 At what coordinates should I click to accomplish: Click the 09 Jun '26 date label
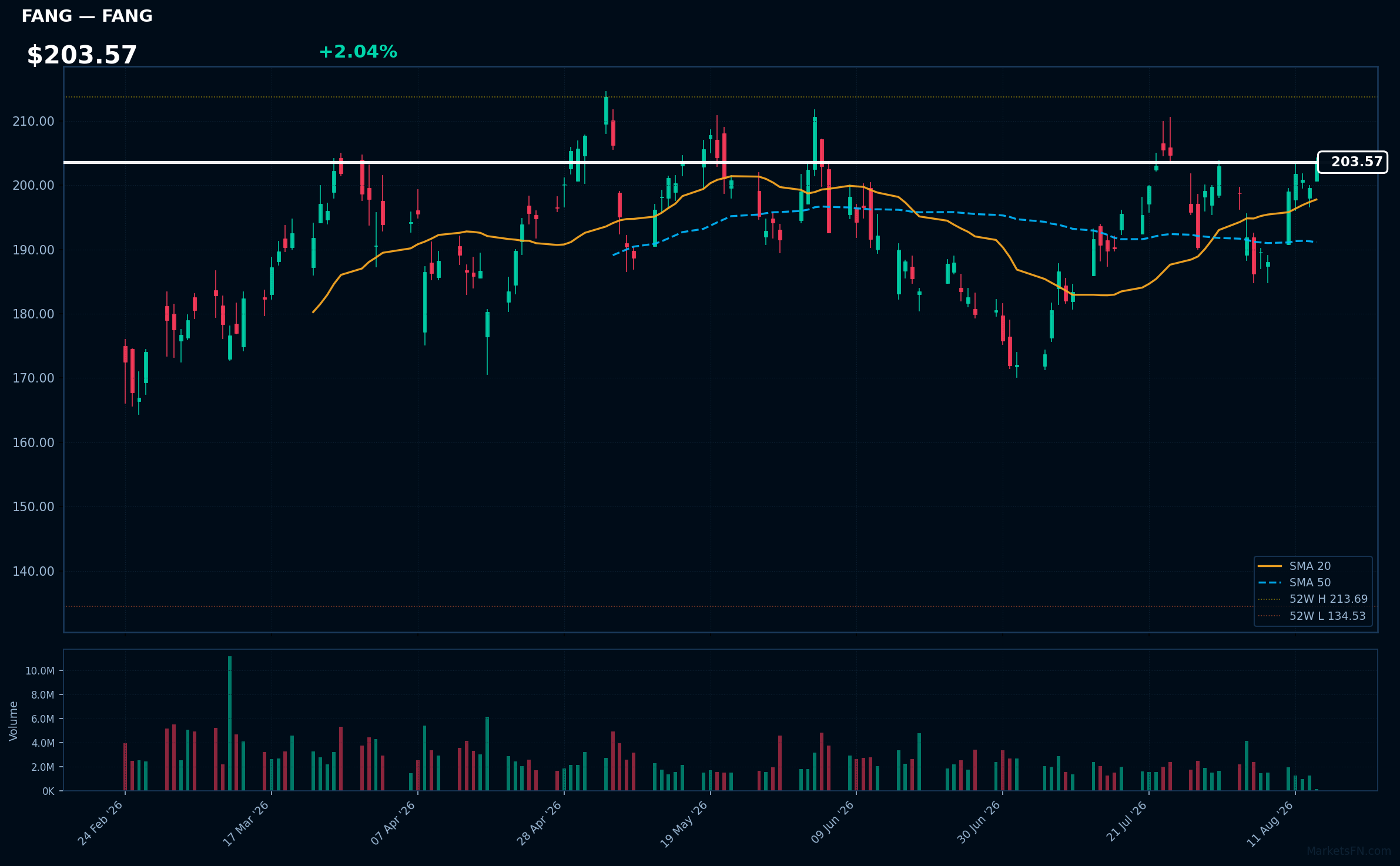tap(832, 824)
